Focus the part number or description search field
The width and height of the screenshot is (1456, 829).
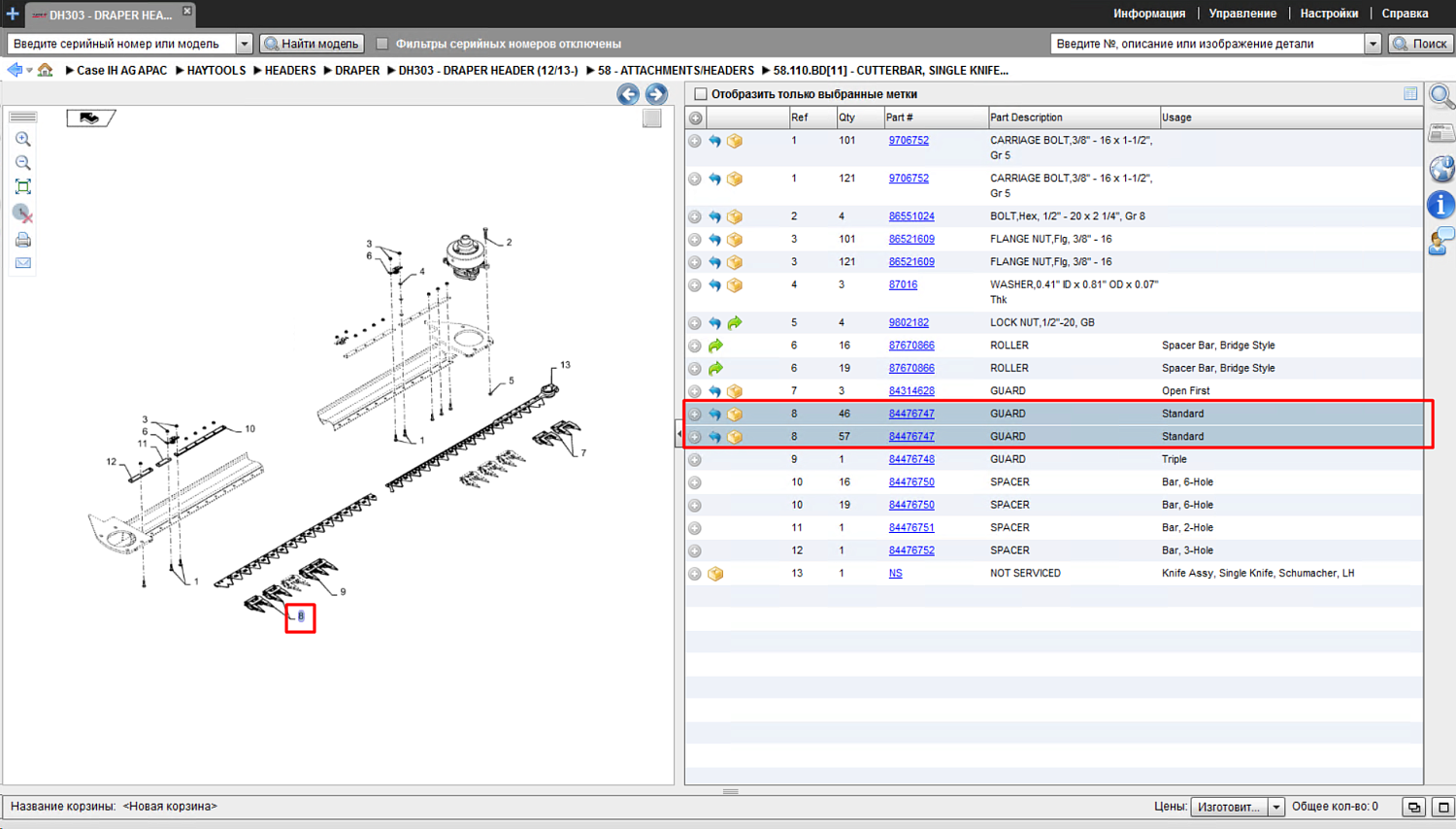[1208, 44]
